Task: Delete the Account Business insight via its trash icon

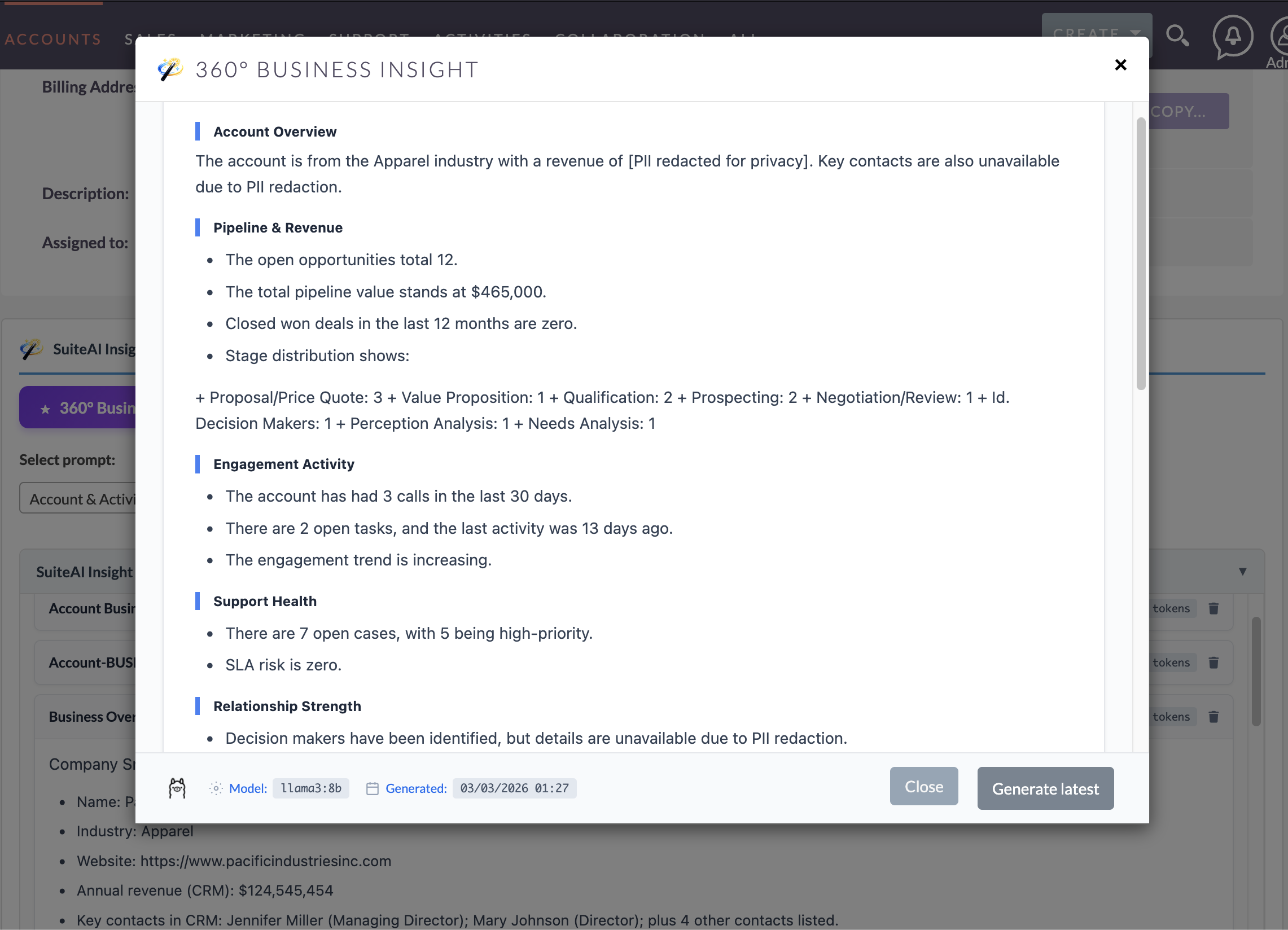Action: (x=1214, y=608)
